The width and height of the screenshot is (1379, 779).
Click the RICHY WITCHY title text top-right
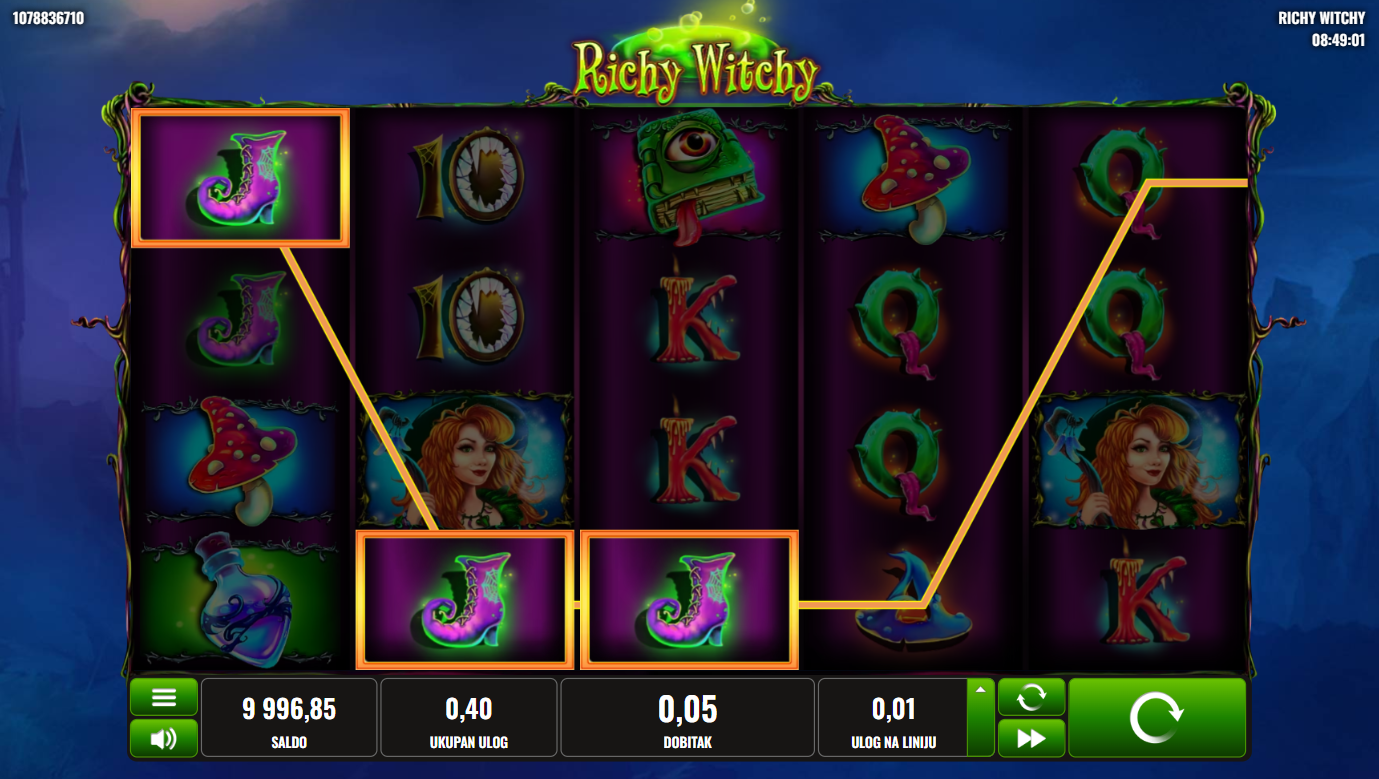(1321, 18)
